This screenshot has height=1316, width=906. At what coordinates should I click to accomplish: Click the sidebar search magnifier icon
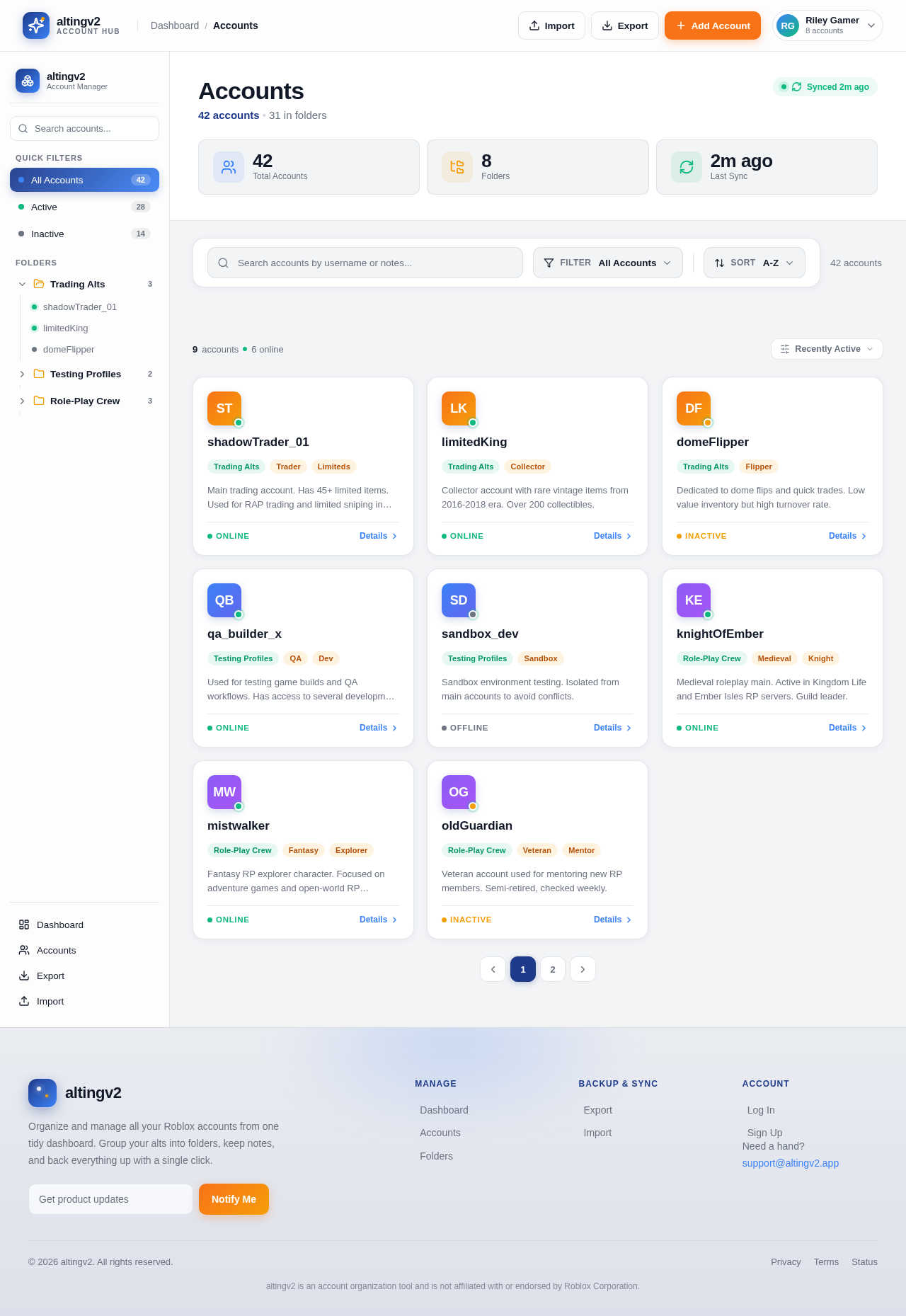pos(23,129)
